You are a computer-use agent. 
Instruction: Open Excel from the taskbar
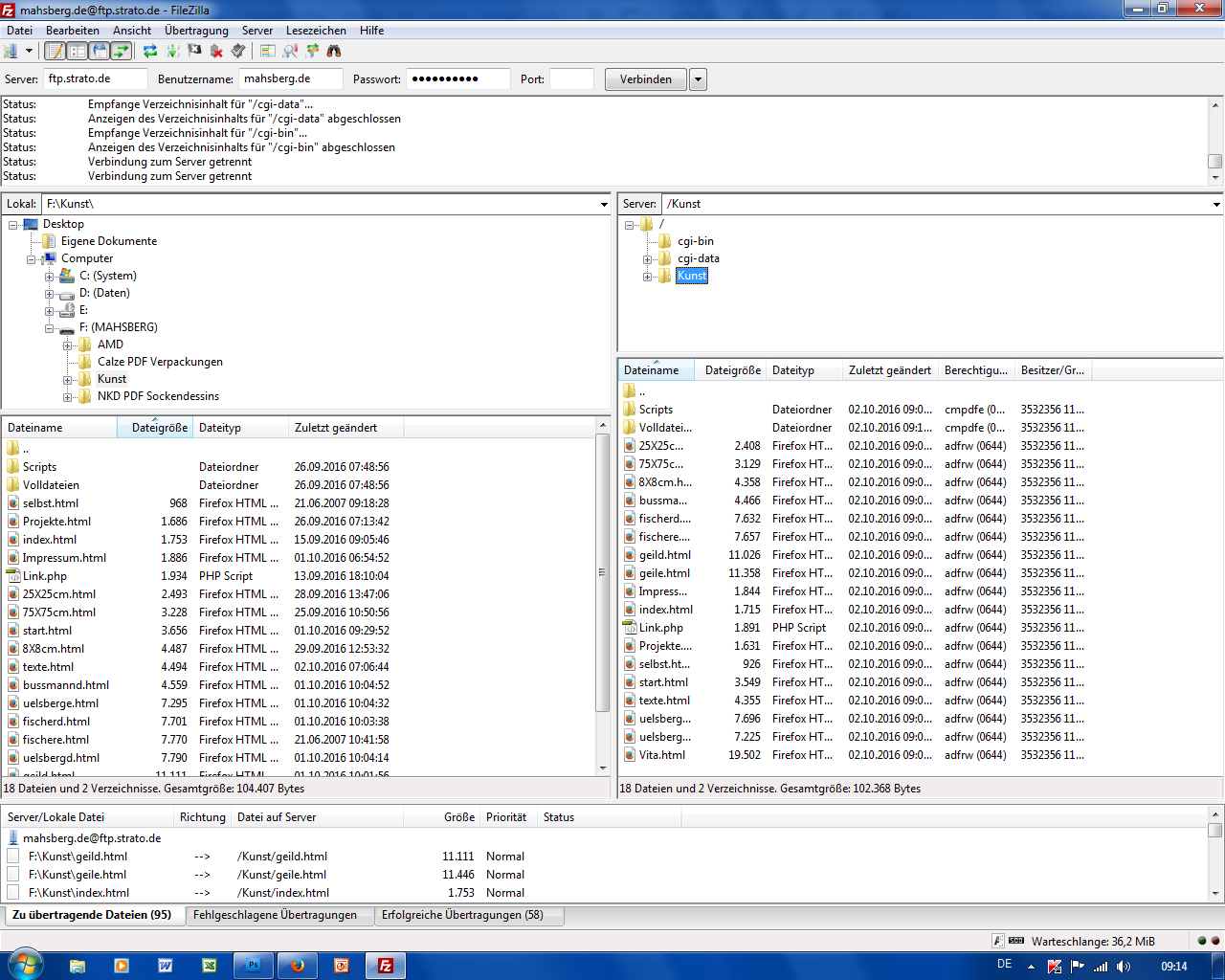209,966
